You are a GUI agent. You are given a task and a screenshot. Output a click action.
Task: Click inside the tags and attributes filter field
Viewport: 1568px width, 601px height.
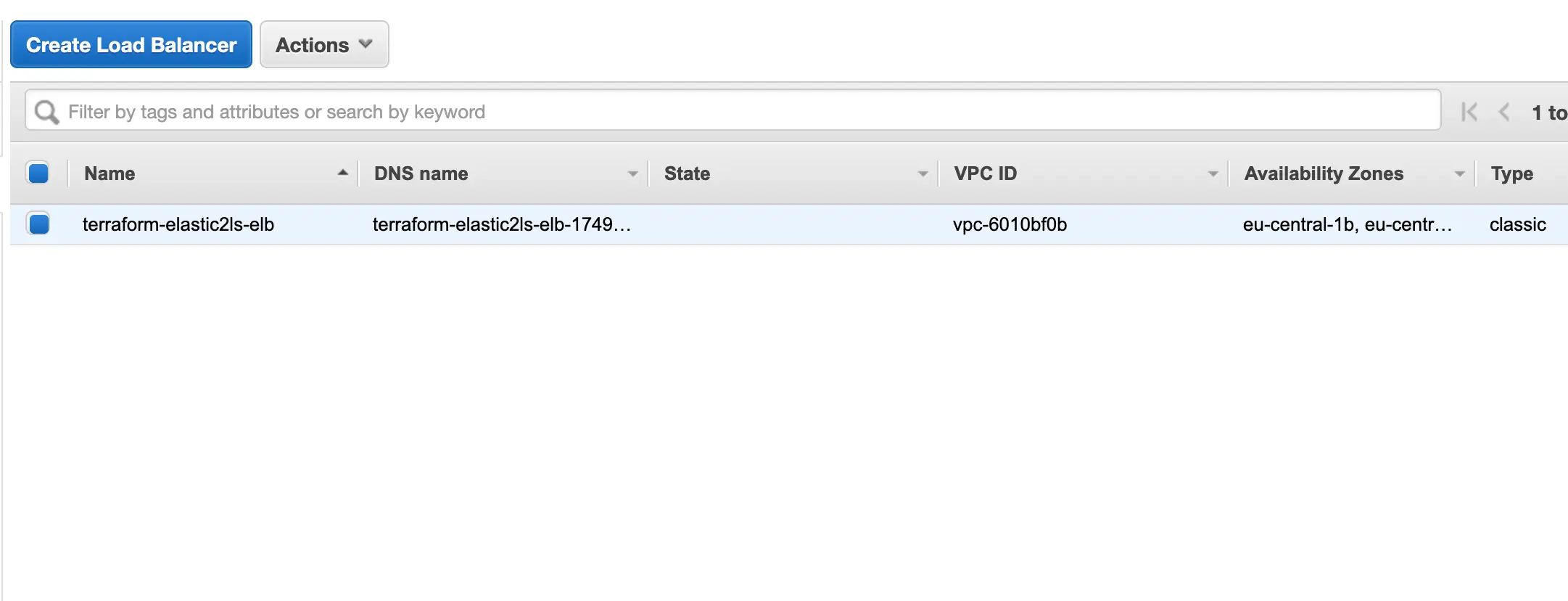(x=435, y=110)
